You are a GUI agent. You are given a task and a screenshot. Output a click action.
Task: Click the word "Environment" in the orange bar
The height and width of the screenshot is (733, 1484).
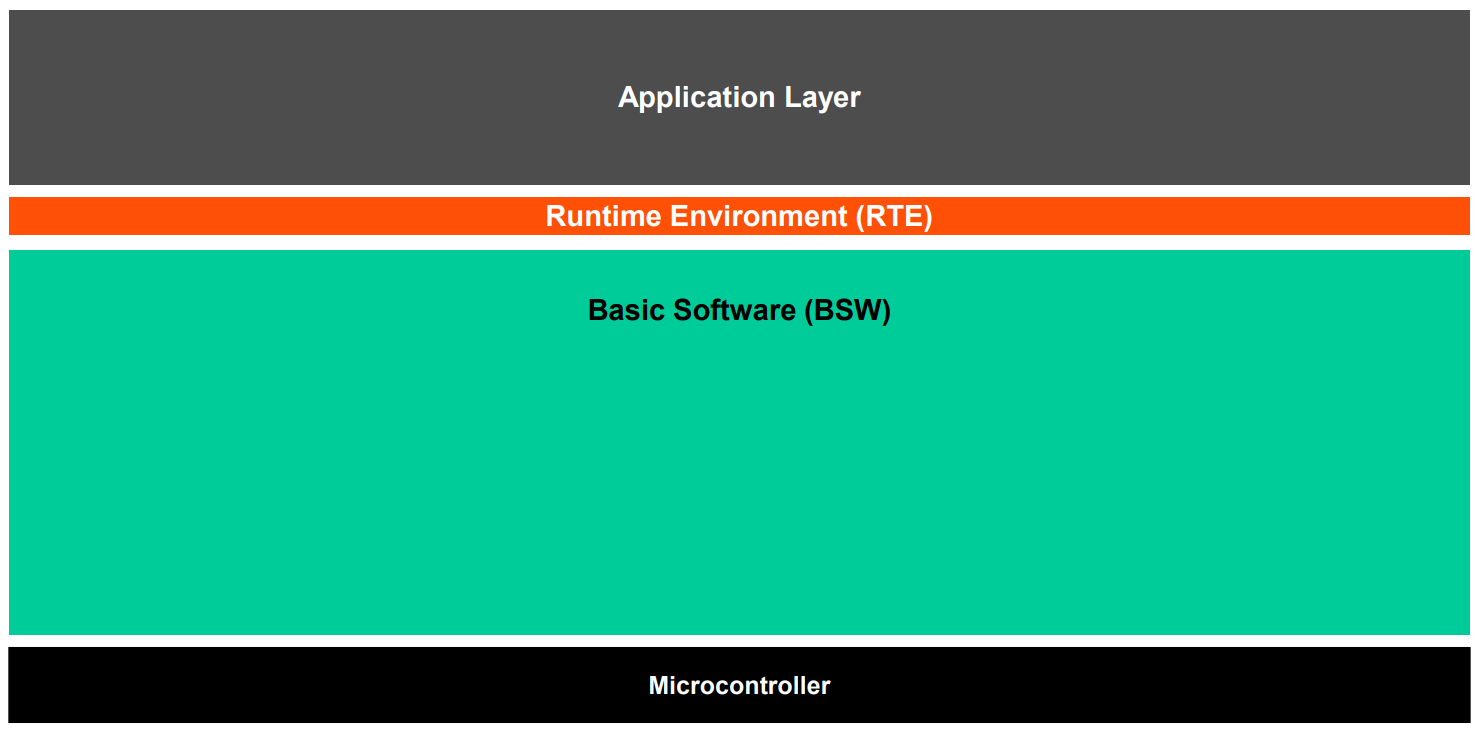pos(759,216)
